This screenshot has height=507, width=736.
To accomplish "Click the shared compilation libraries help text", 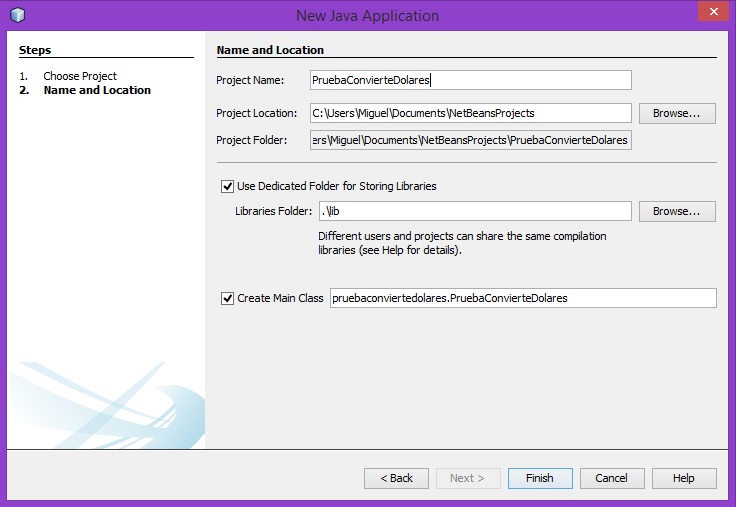I will point(462,243).
